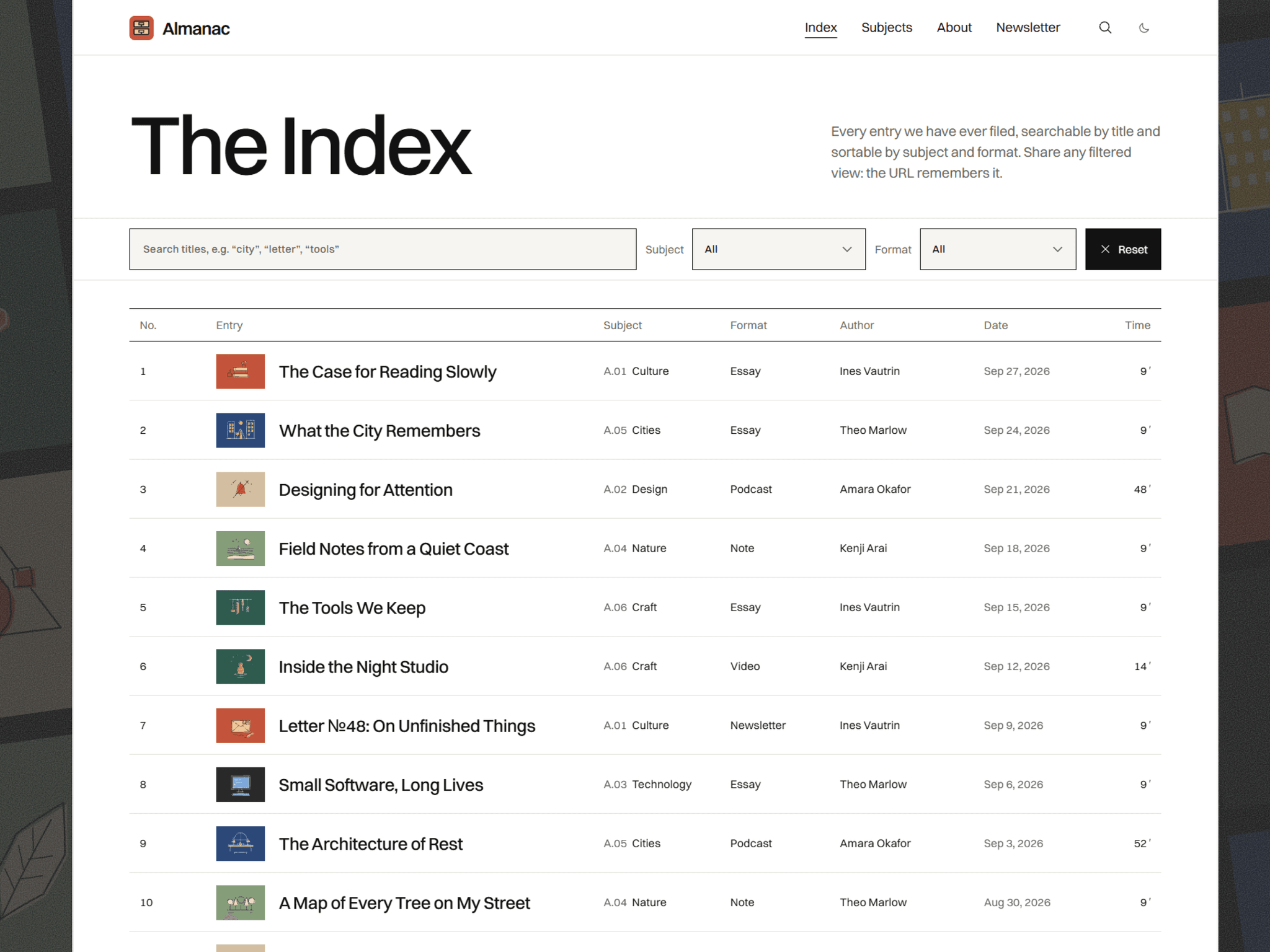Viewport: 1270px width, 952px height.
Task: Toggle dark mode with the moon icon
Action: [1144, 28]
